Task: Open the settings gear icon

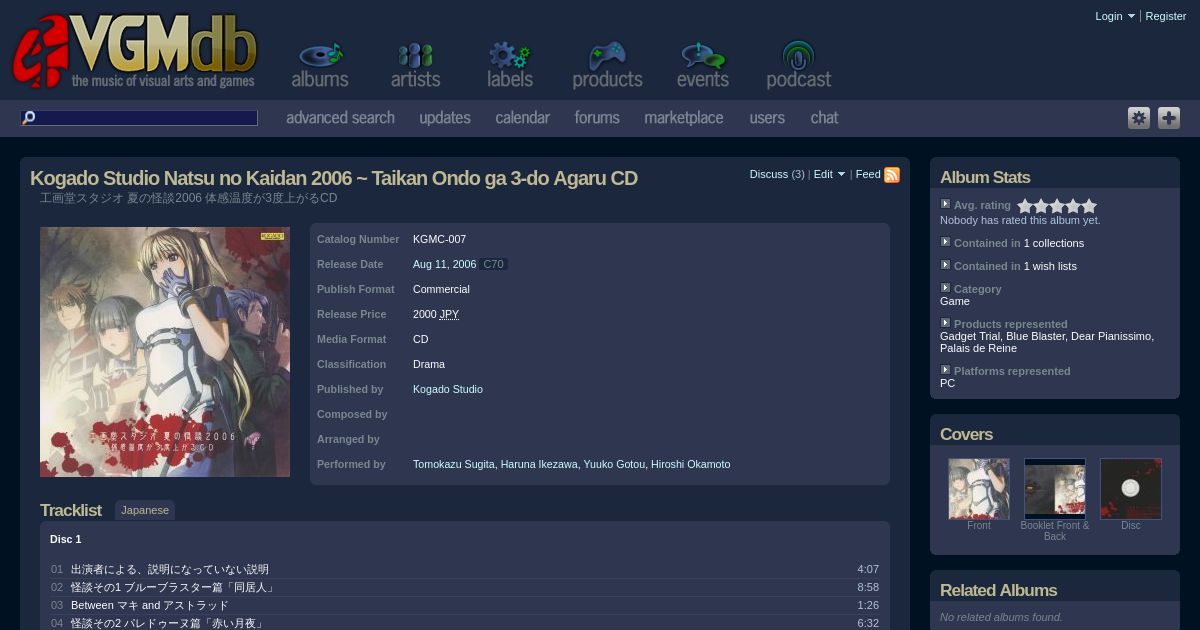Action: (1139, 118)
